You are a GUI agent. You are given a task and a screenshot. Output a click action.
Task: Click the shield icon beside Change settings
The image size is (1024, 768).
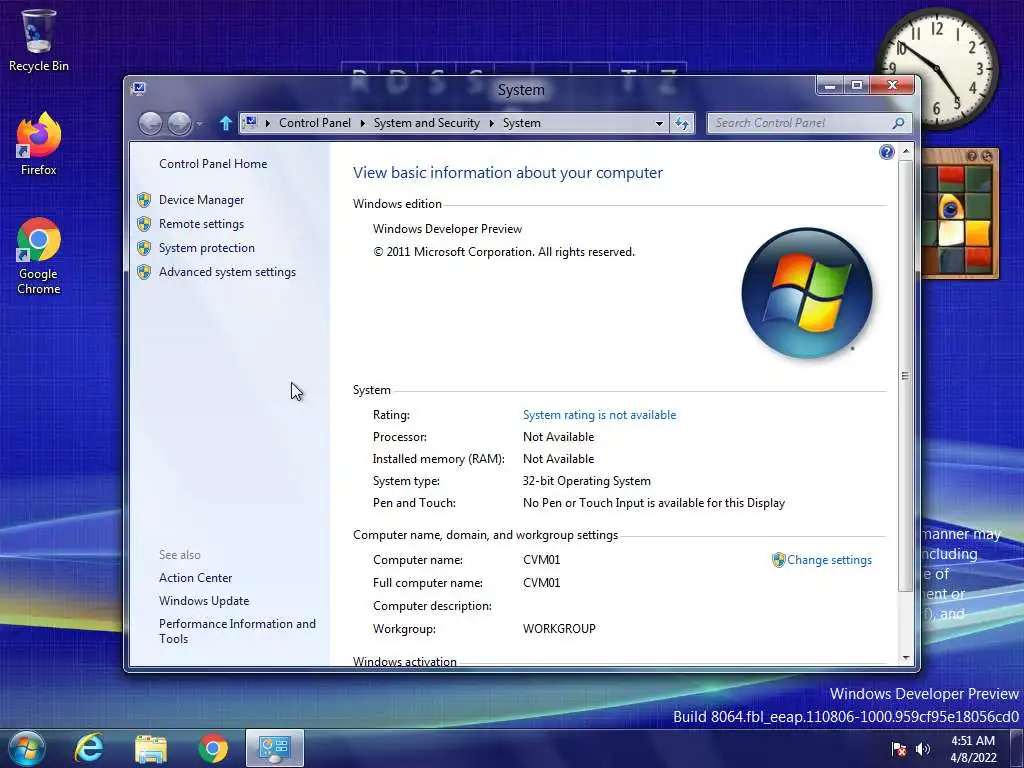(x=778, y=560)
